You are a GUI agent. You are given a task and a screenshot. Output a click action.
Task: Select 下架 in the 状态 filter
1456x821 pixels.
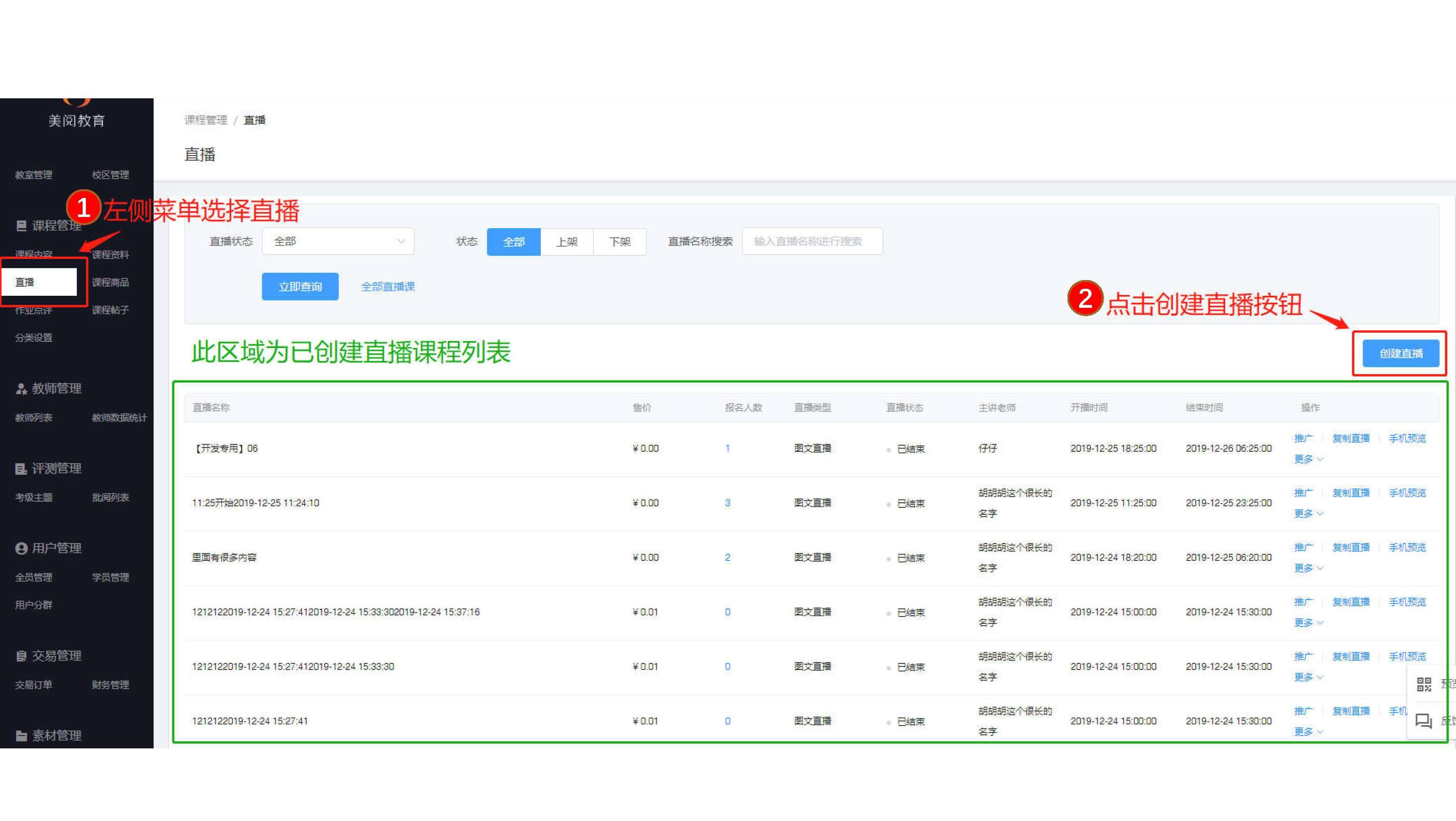coord(620,242)
